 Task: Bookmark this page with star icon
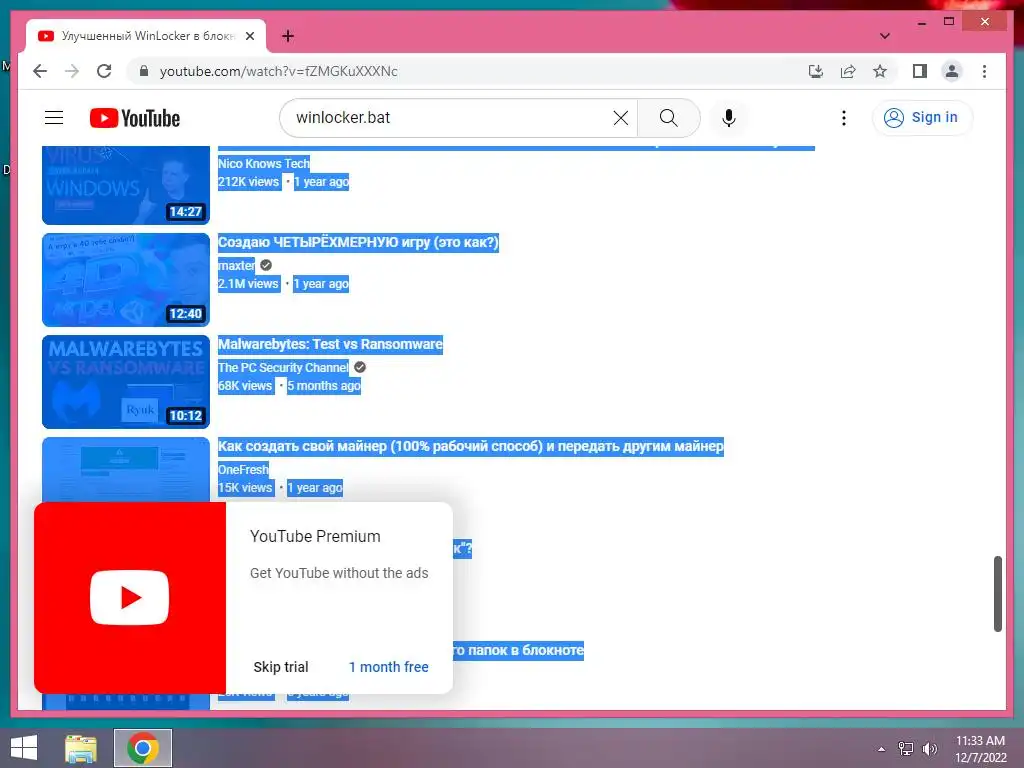point(880,71)
